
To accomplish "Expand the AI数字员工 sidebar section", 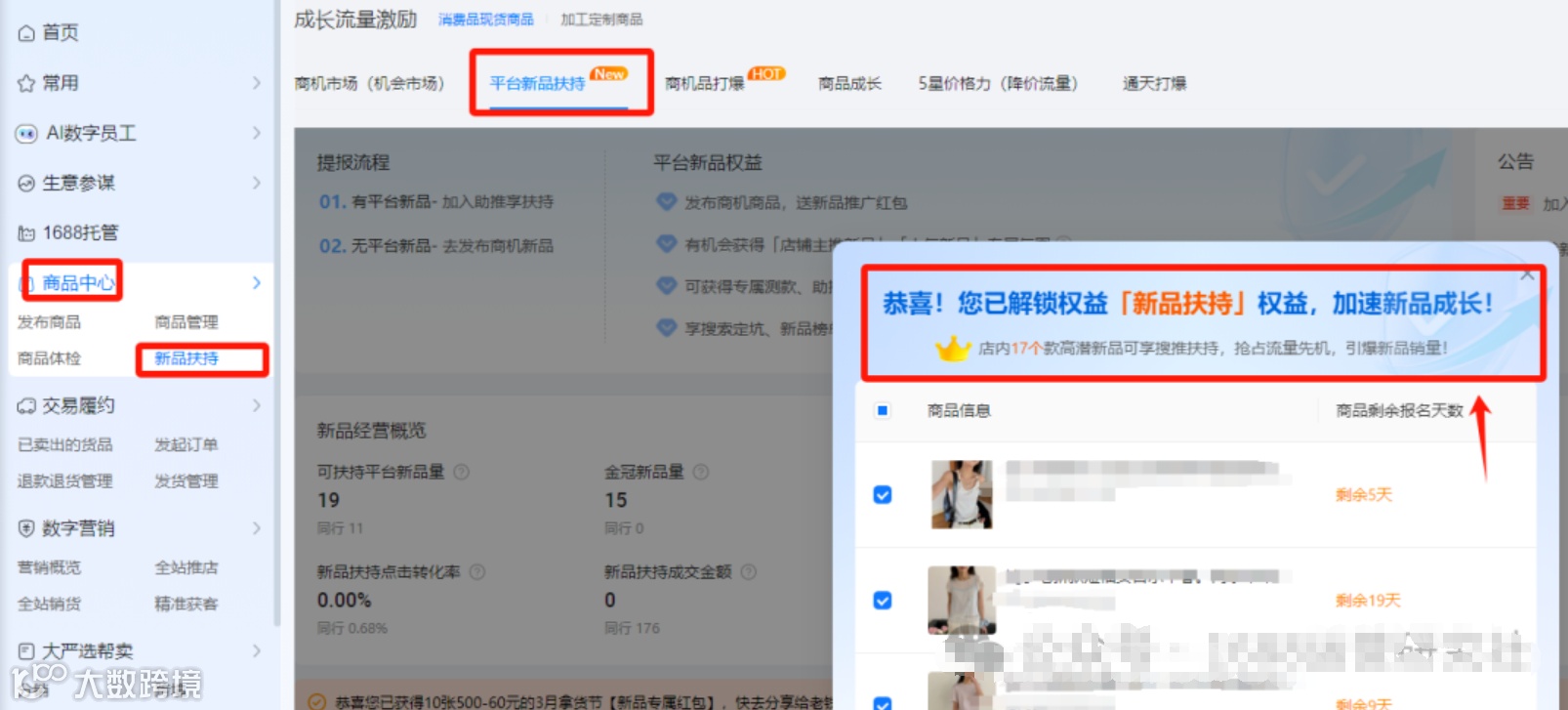I will click(x=257, y=133).
